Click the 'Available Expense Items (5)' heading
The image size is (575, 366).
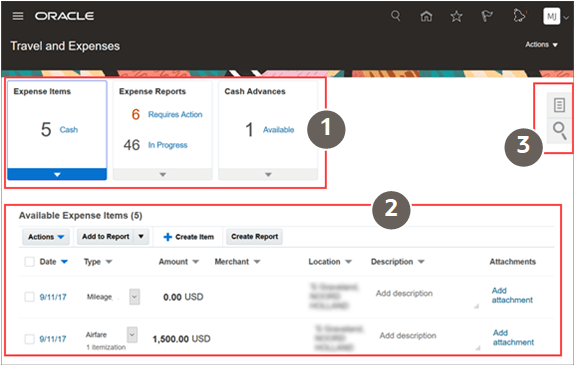pyautogui.click(x=81, y=216)
